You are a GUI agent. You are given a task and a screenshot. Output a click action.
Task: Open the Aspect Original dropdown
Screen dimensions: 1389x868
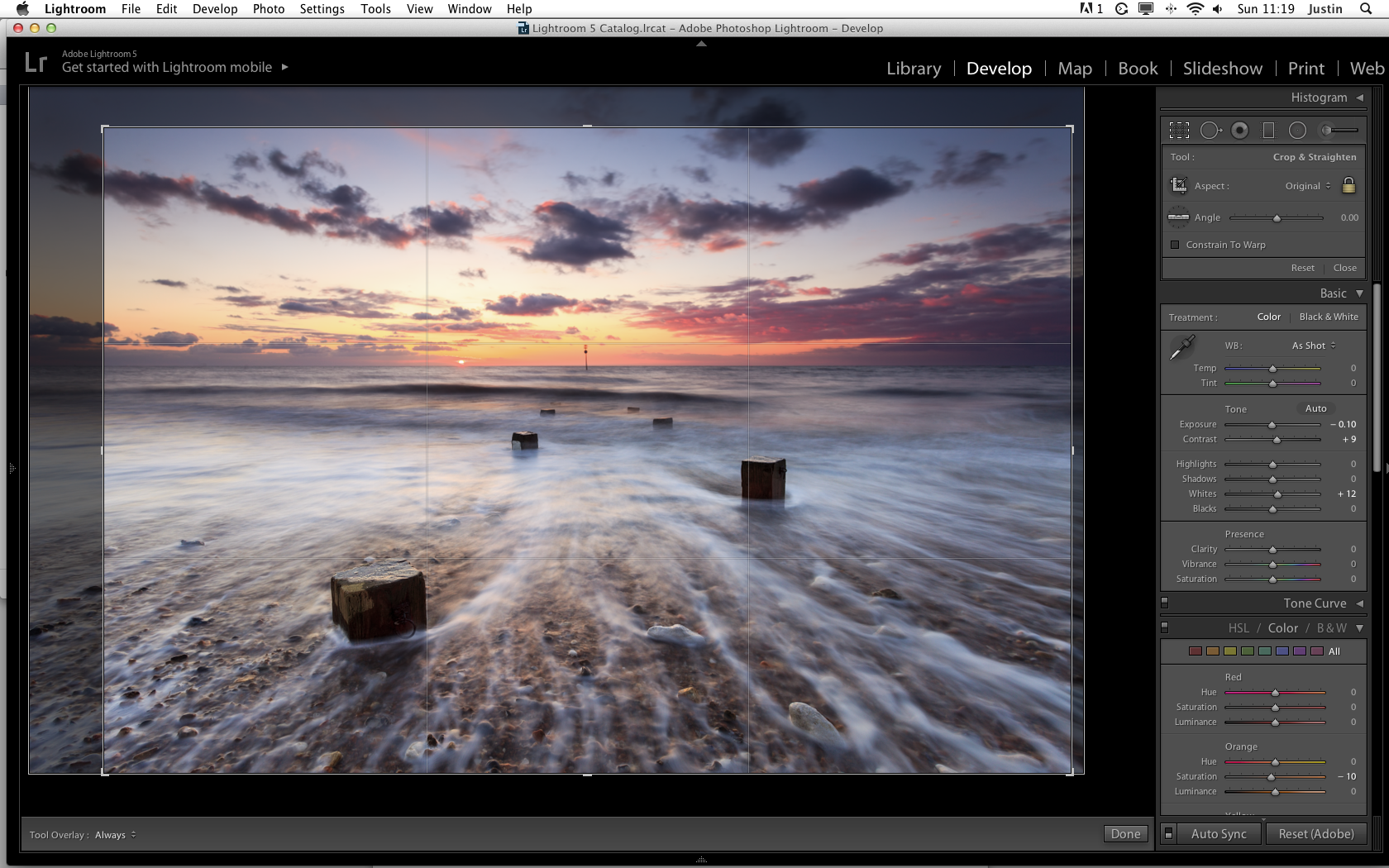(x=1306, y=185)
